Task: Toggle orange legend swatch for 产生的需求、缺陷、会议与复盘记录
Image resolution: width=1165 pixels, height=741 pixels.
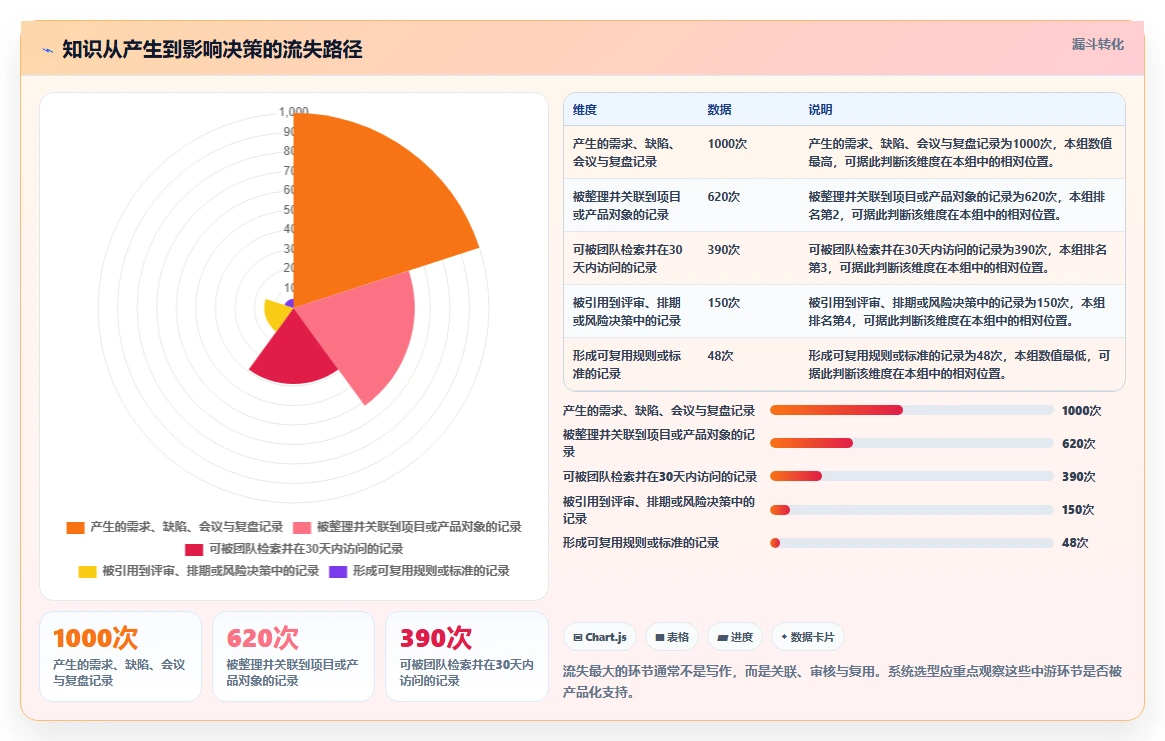Action: click(x=75, y=528)
